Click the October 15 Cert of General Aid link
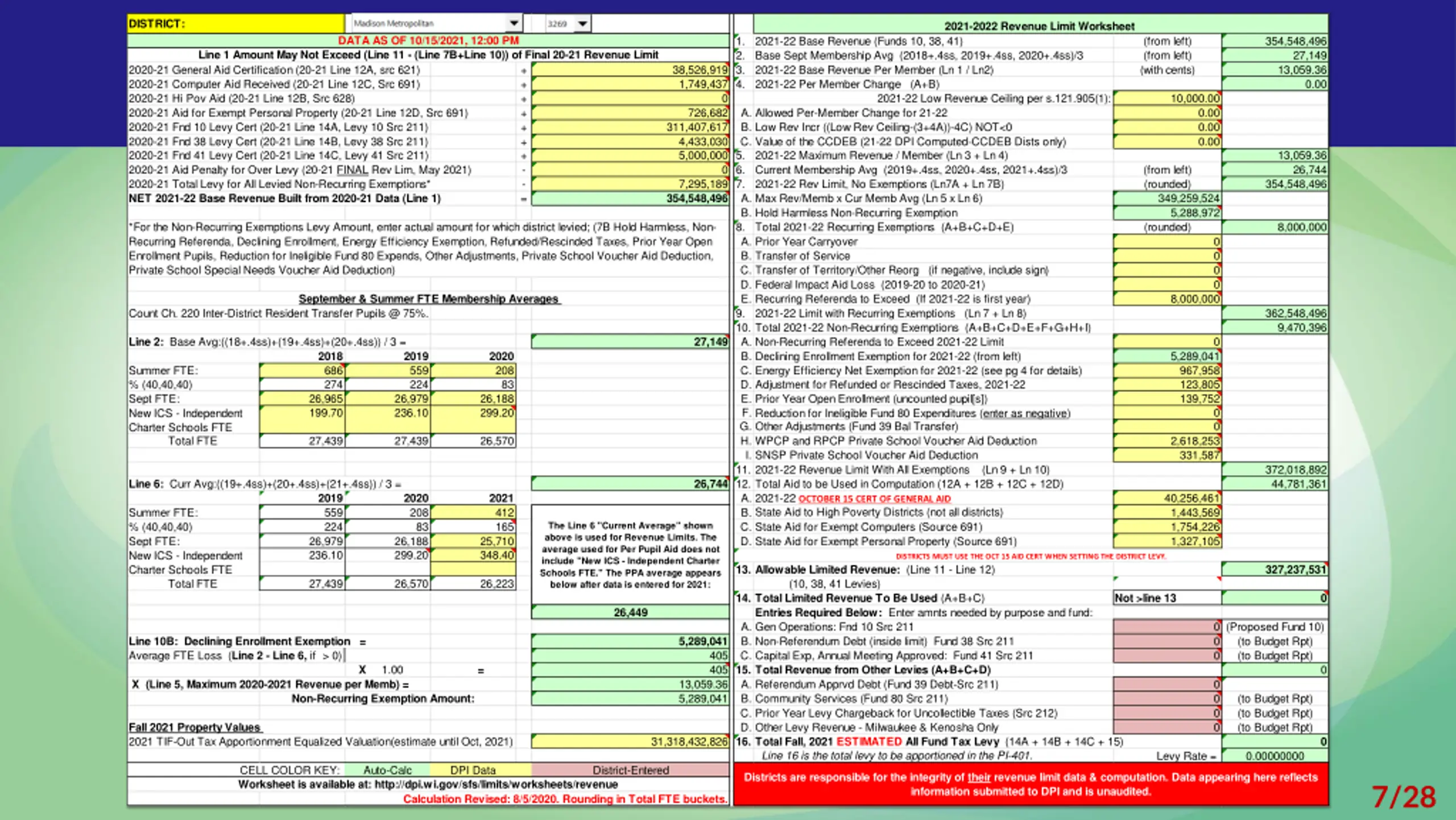 (x=874, y=499)
